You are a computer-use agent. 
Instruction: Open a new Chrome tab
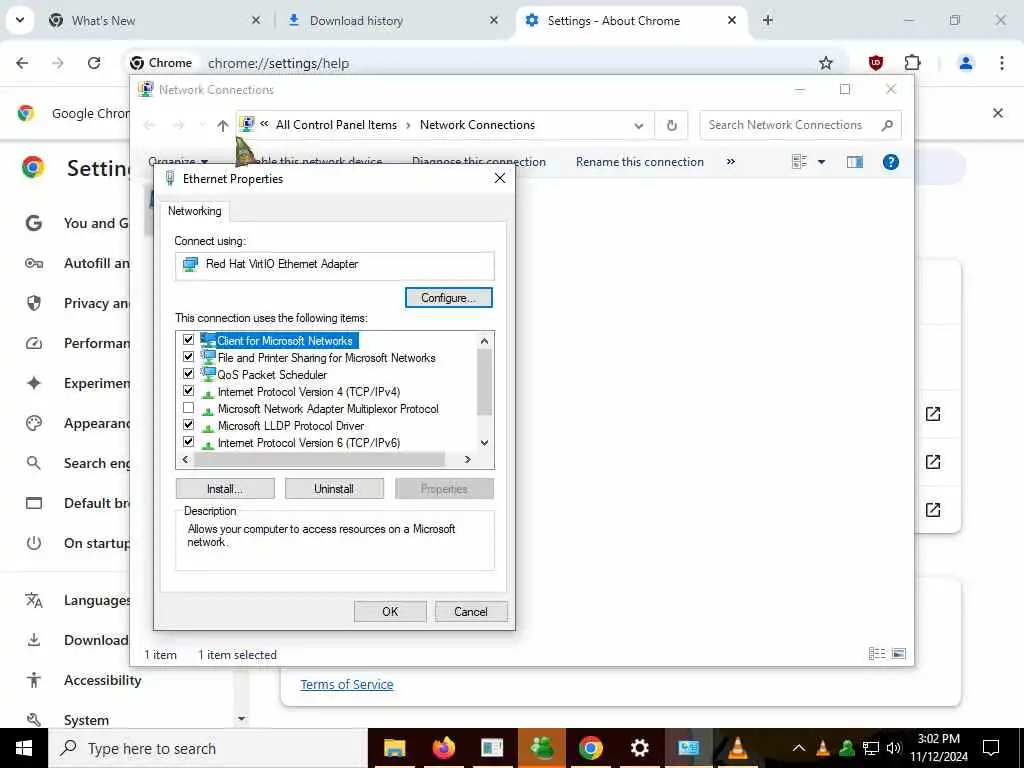point(768,20)
